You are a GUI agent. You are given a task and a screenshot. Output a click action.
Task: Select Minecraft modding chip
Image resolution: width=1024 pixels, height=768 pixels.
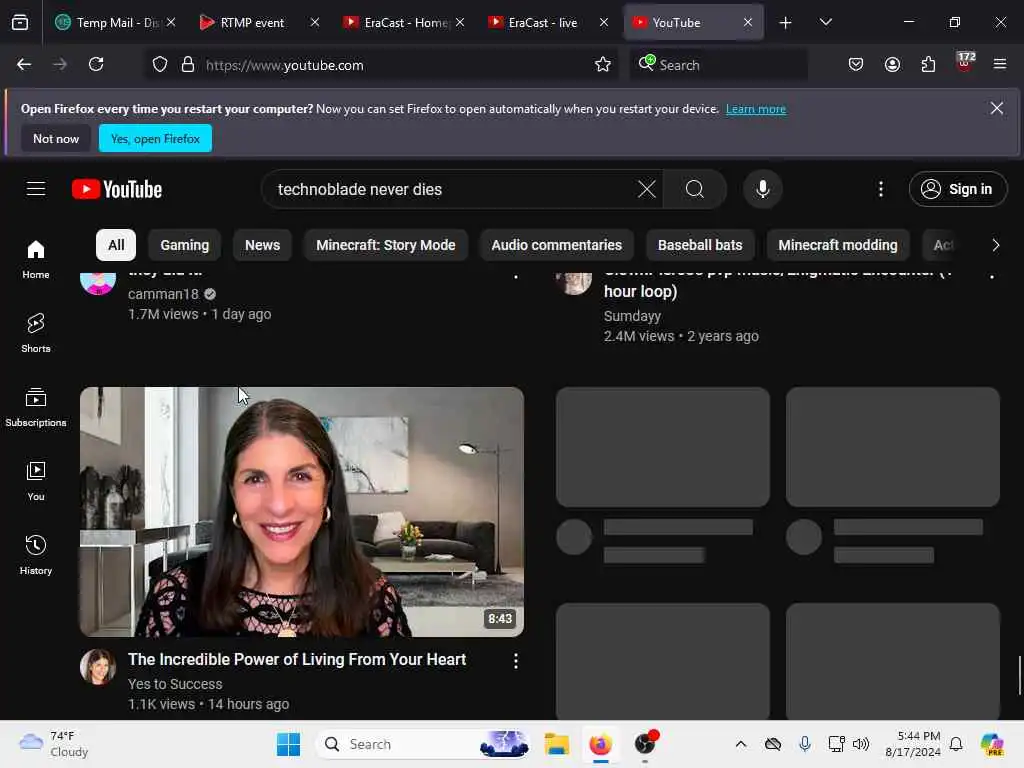click(838, 246)
